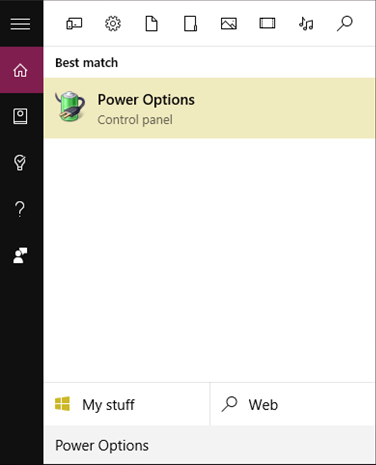Image resolution: width=376 pixels, height=465 pixels.
Task: Filter search results by Folders
Action: [190, 24]
